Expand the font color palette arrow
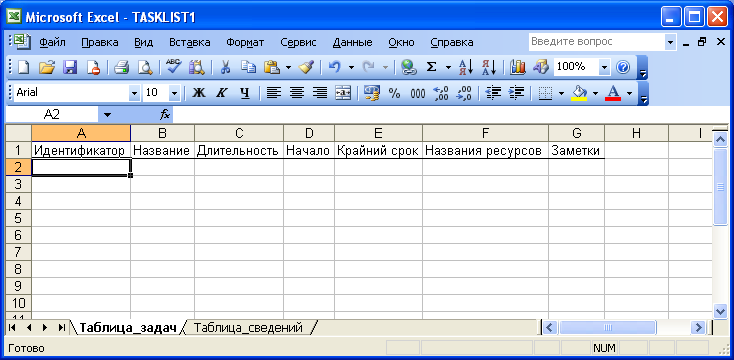 pos(630,93)
